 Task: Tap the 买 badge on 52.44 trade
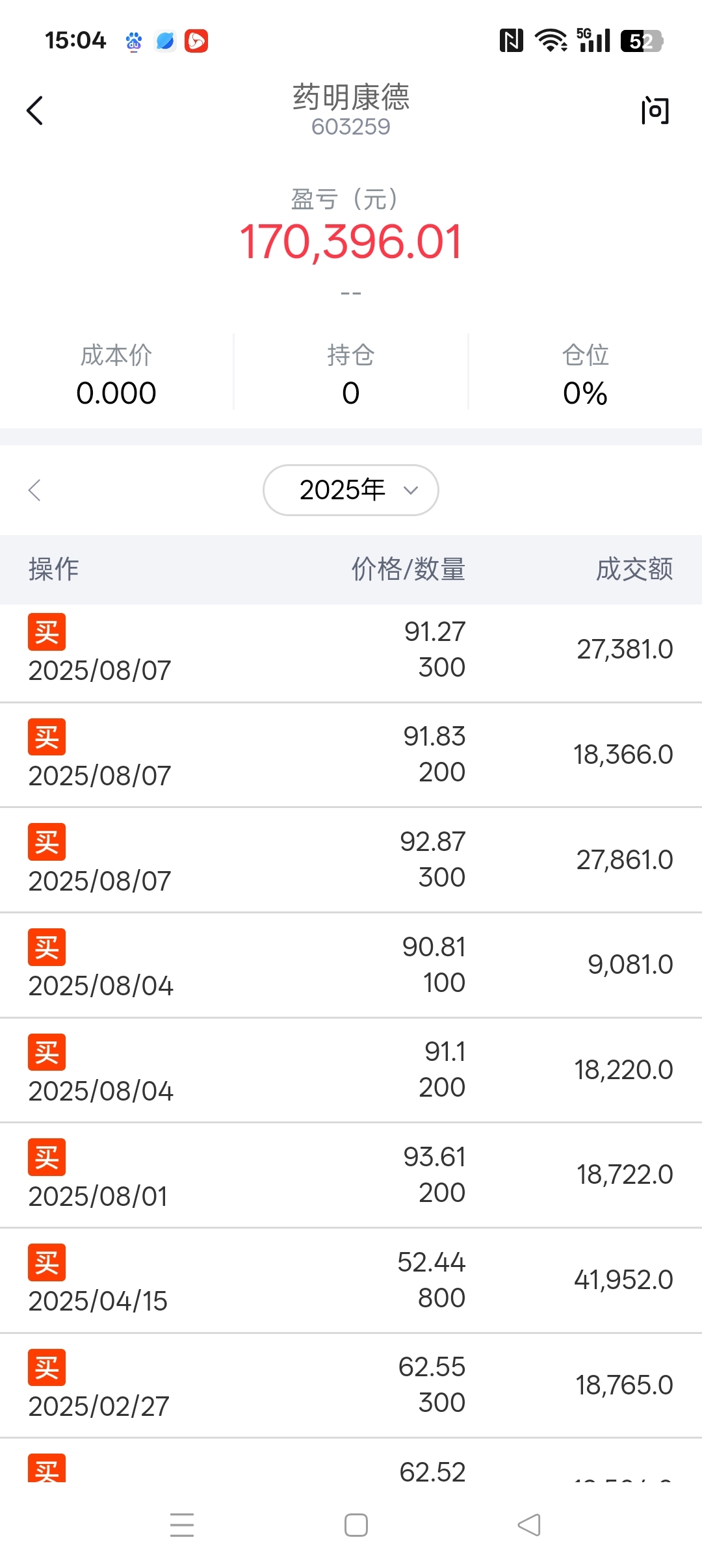[x=47, y=1262]
